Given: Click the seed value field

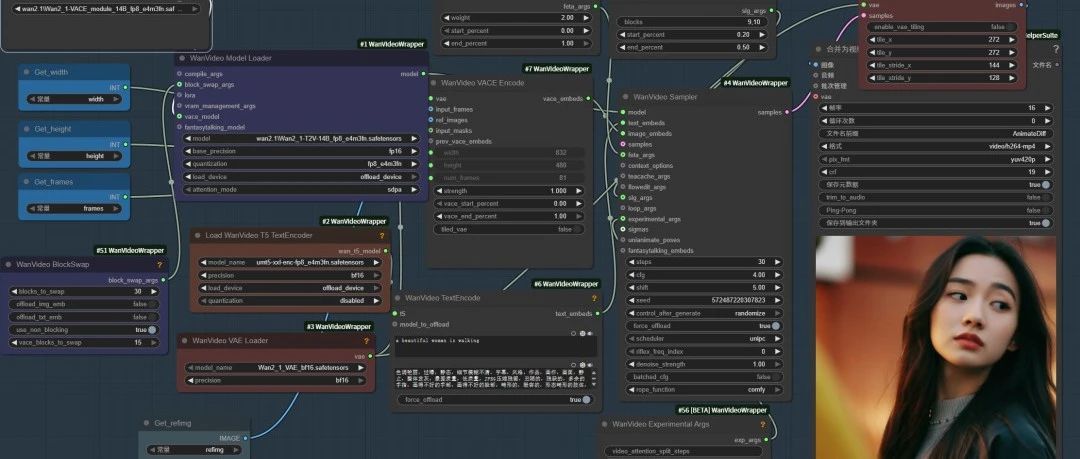Looking at the screenshot, I should 705,300.
